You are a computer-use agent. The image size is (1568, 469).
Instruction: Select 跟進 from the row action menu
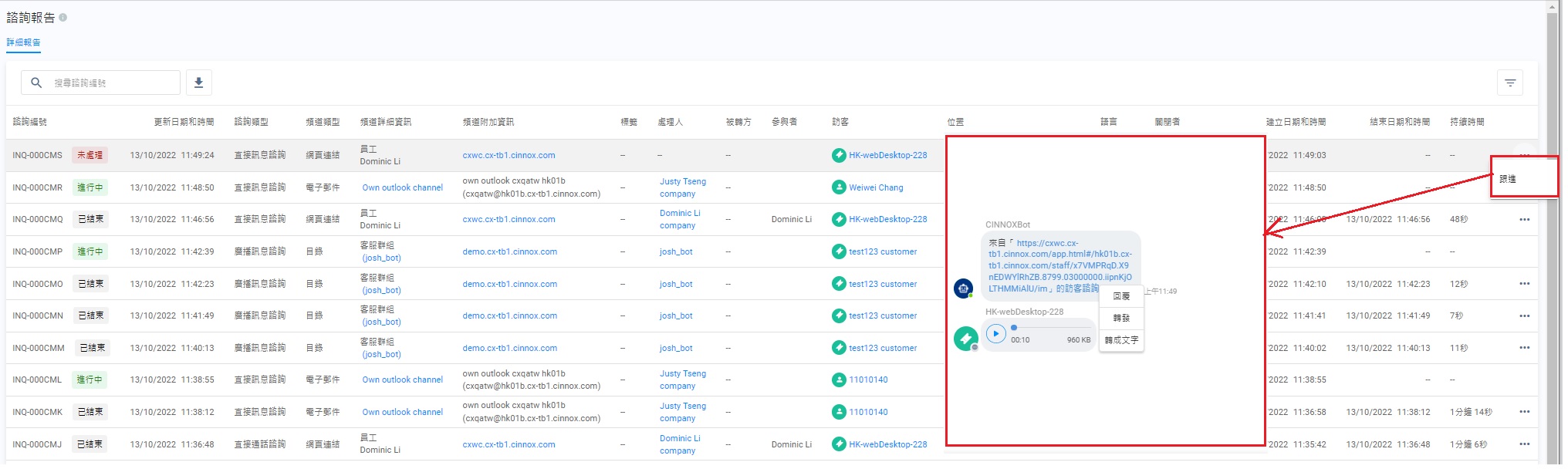pyautogui.click(x=1508, y=179)
